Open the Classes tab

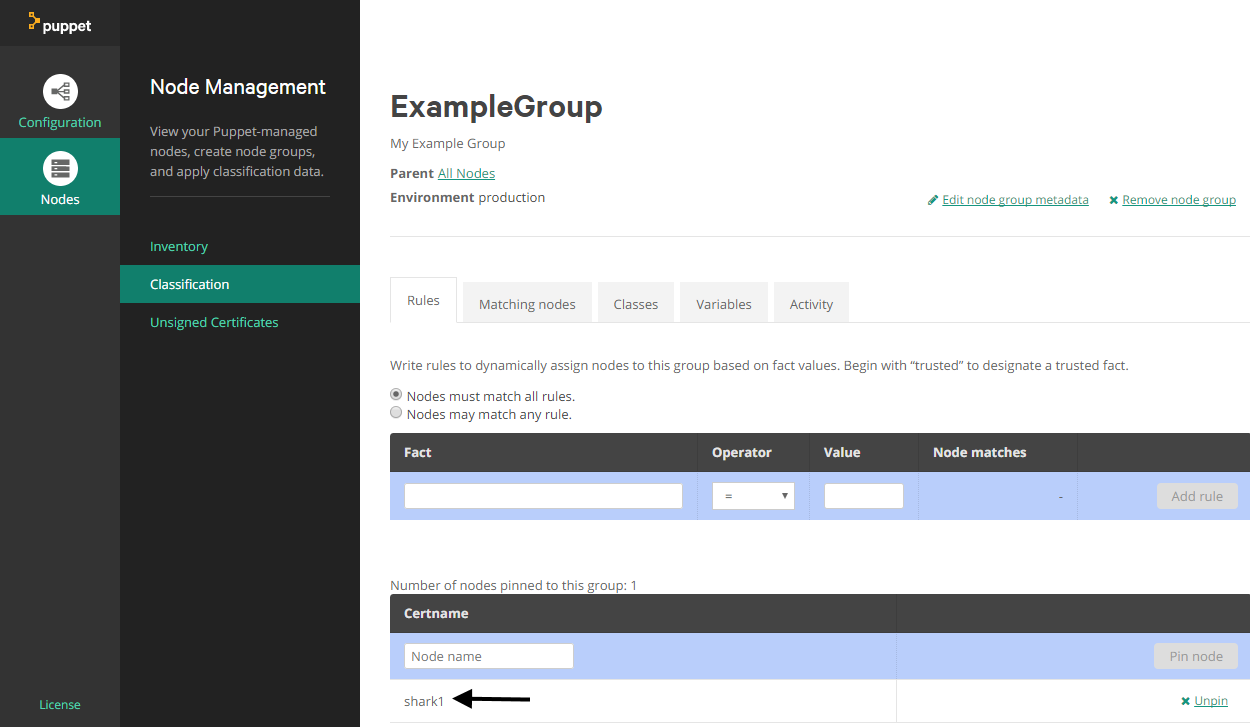coord(636,304)
